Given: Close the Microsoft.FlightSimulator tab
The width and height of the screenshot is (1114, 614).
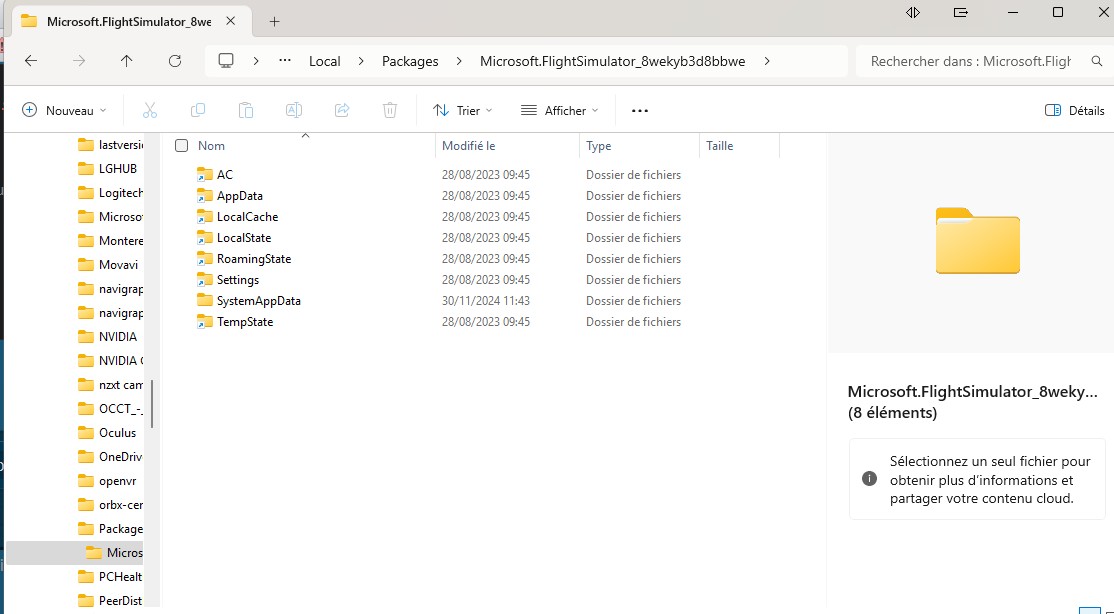Looking at the screenshot, I should pyautogui.click(x=230, y=21).
